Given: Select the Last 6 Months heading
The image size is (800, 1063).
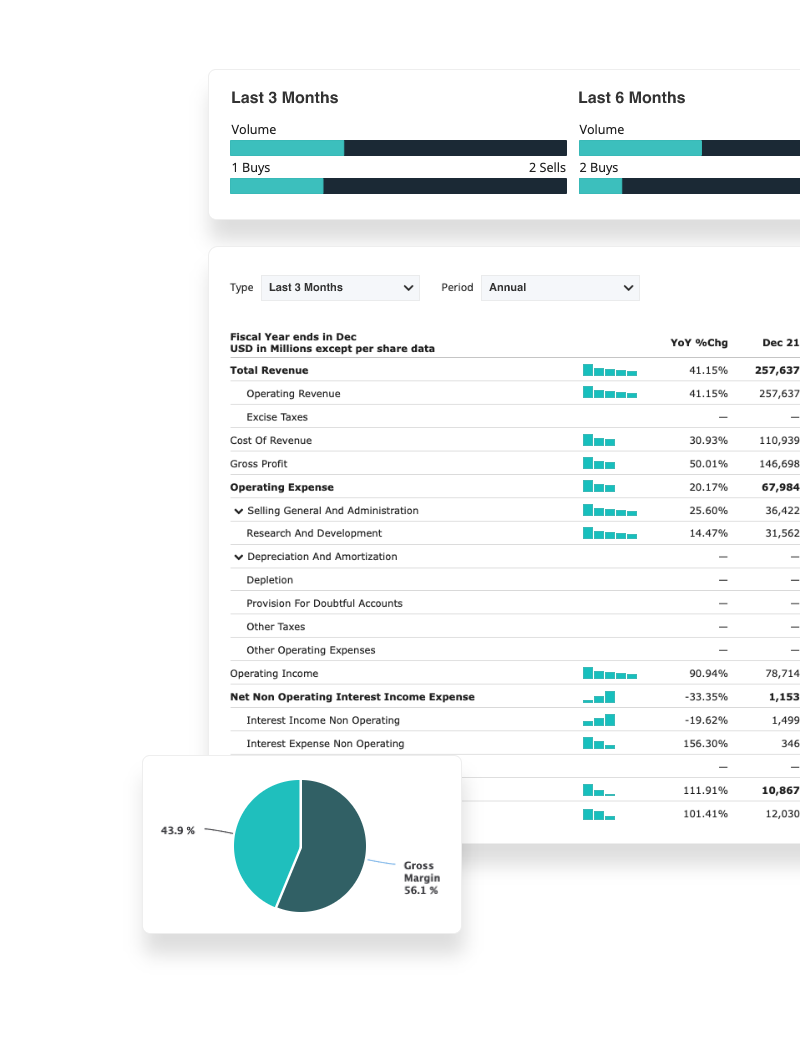Looking at the screenshot, I should click(632, 98).
